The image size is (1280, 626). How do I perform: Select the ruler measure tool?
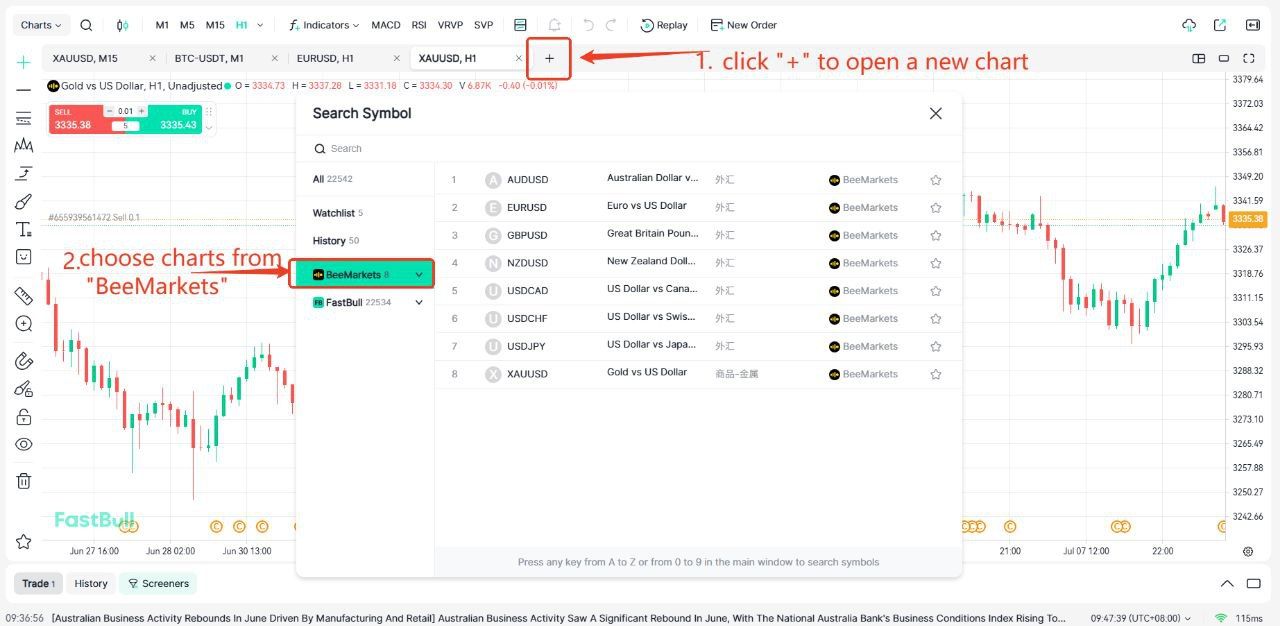[x=23, y=296]
